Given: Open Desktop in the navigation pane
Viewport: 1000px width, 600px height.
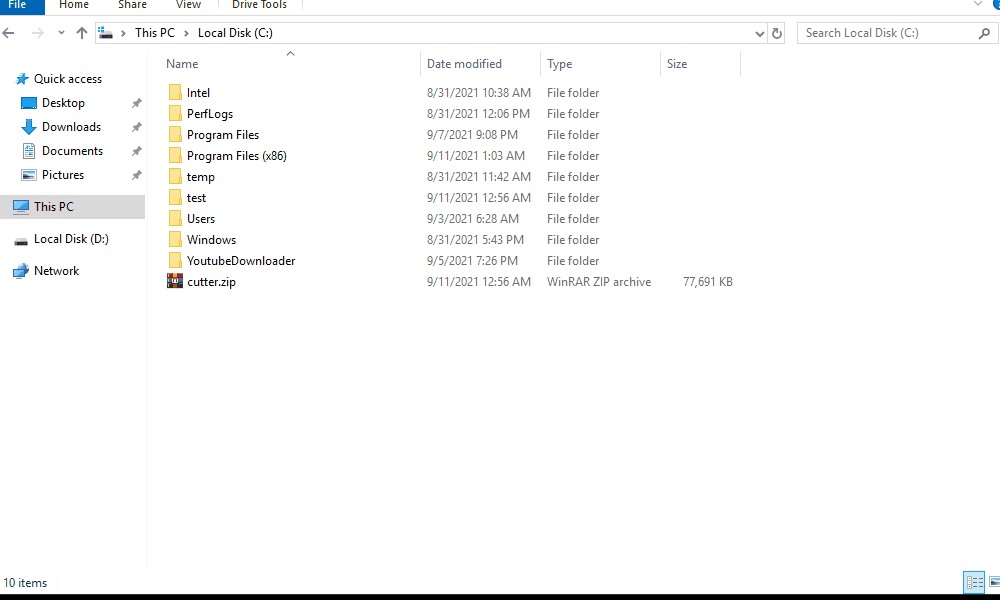Looking at the screenshot, I should point(63,103).
